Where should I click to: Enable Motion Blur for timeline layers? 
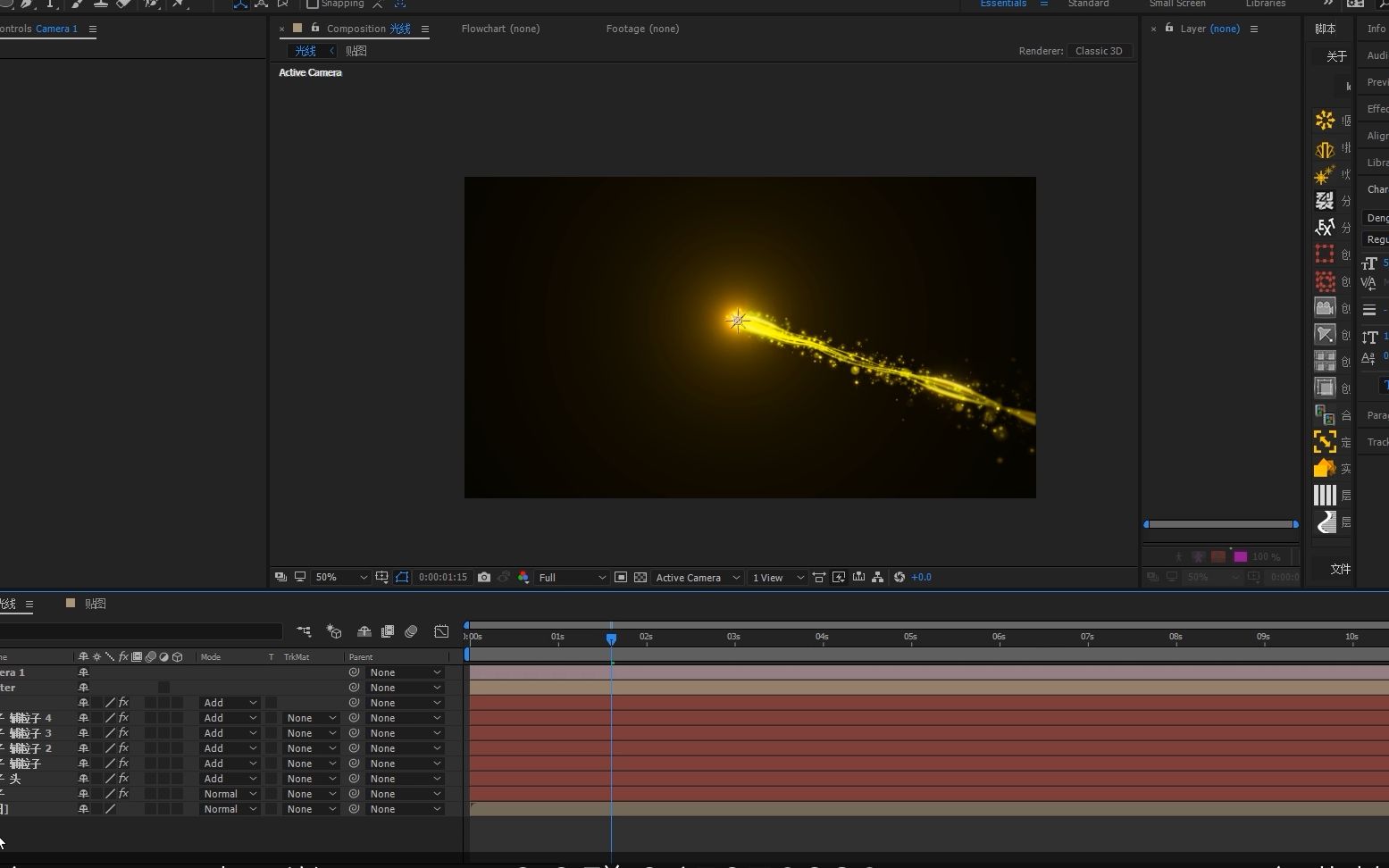click(411, 631)
